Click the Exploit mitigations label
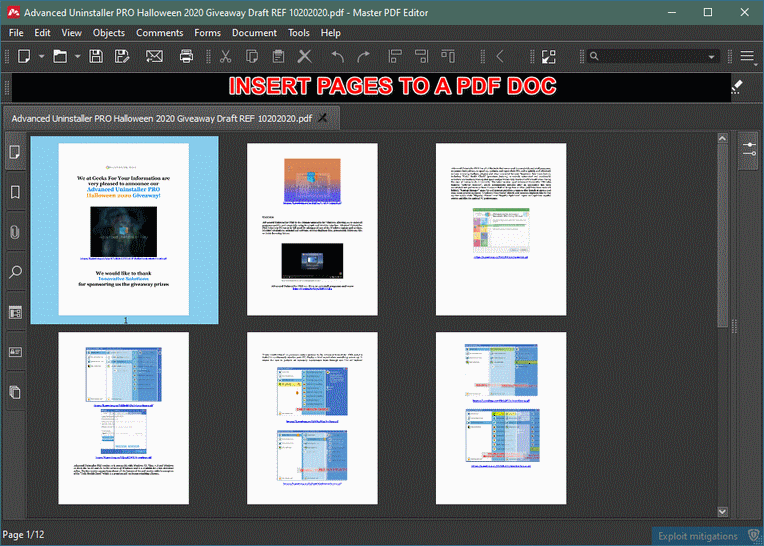The width and height of the screenshot is (764, 546). [698, 536]
